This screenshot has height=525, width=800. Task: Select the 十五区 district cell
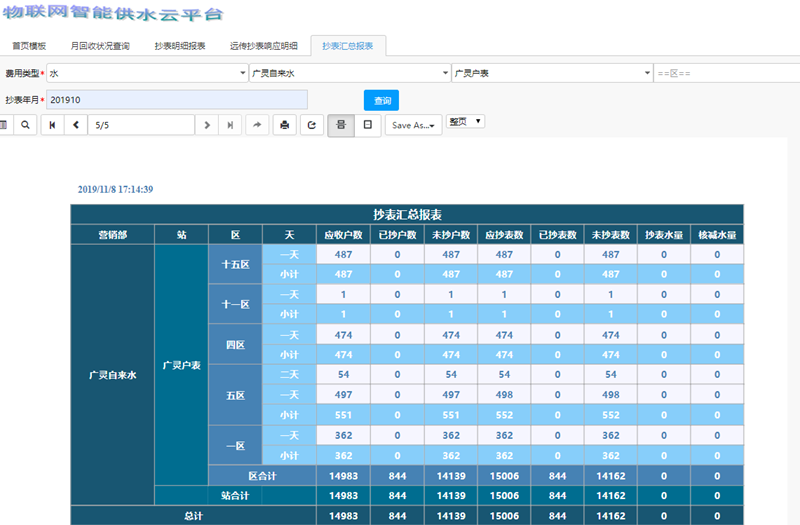[x=235, y=264]
